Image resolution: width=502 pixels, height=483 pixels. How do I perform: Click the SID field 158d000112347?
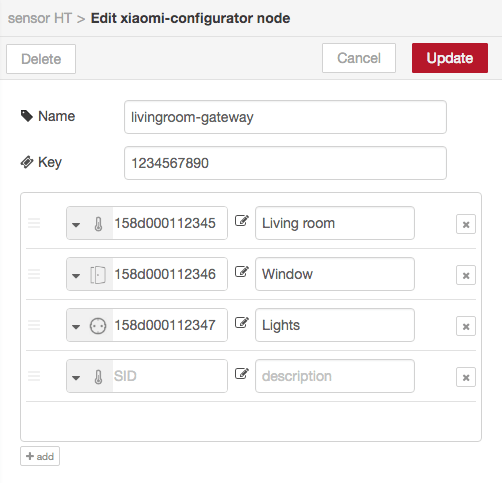(170, 325)
